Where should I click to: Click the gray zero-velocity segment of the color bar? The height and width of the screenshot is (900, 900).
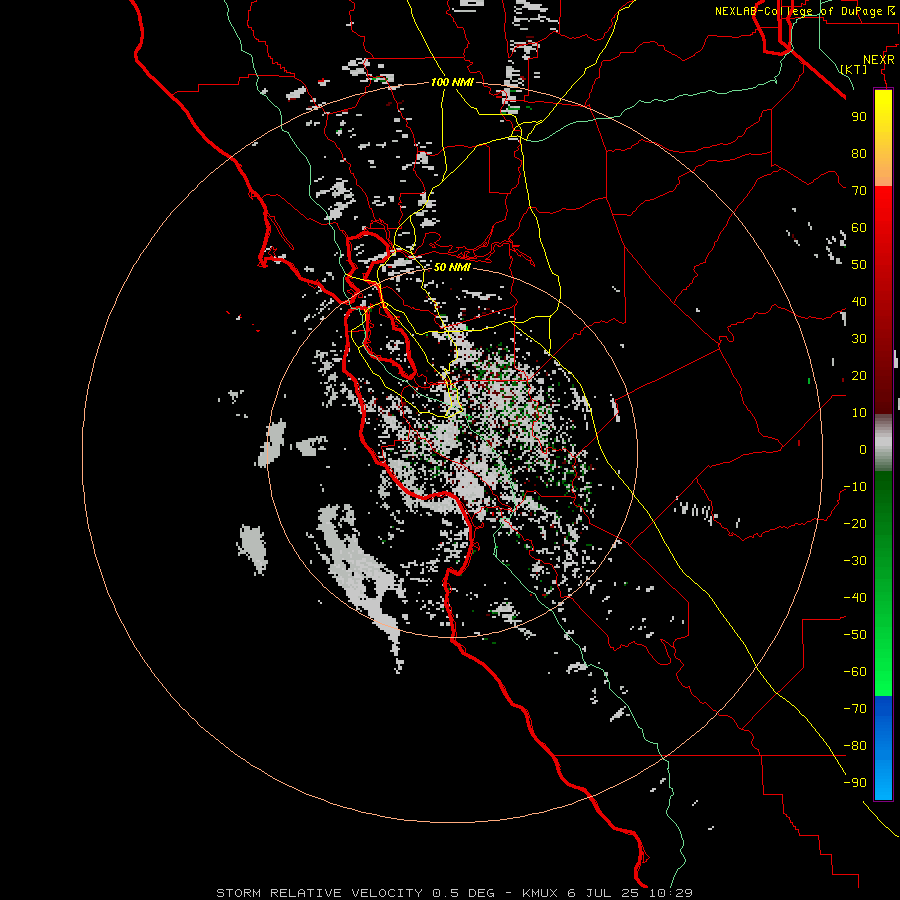pyautogui.click(x=883, y=445)
